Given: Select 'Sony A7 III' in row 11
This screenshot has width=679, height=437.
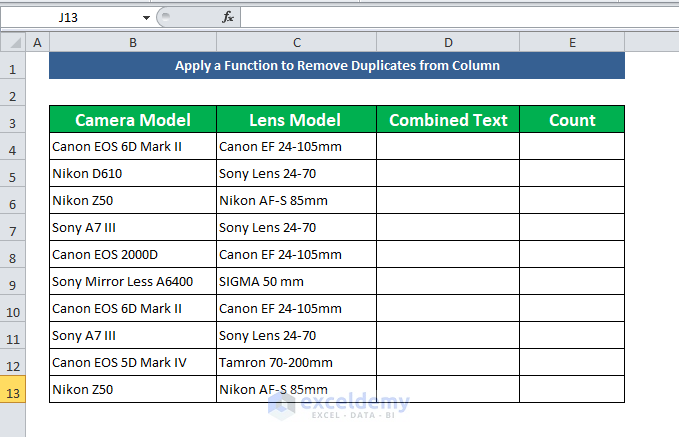Looking at the screenshot, I should pos(133,335).
